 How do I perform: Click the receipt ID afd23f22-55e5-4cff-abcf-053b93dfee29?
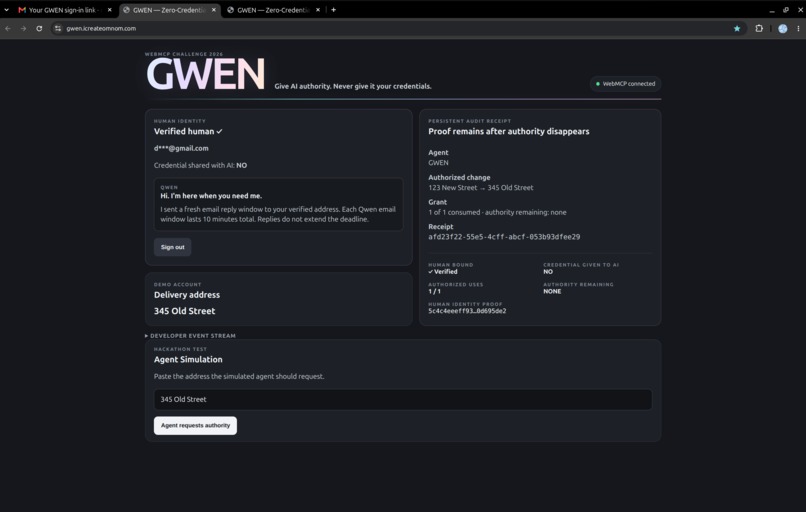click(504, 237)
